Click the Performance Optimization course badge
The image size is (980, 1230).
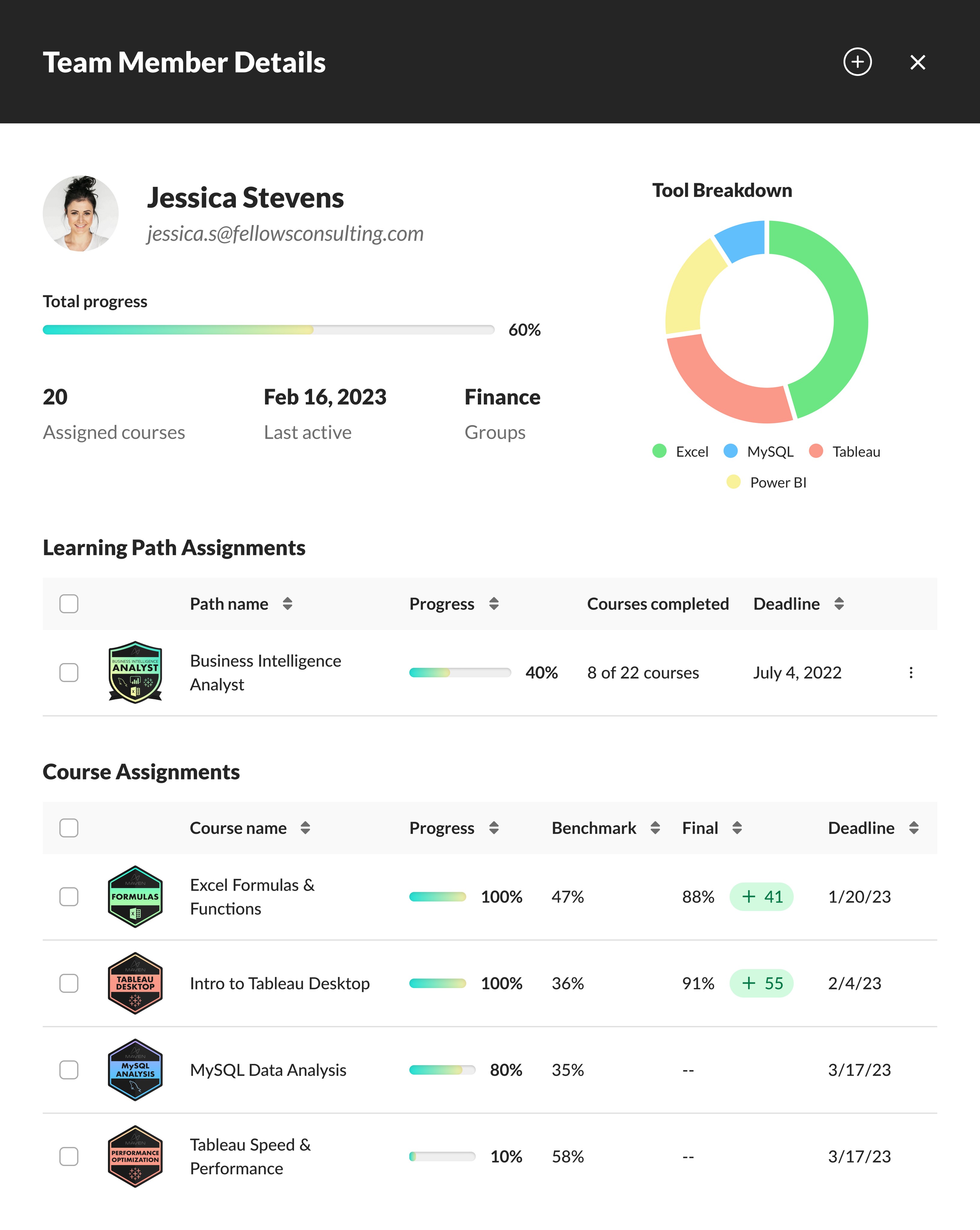point(135,1157)
